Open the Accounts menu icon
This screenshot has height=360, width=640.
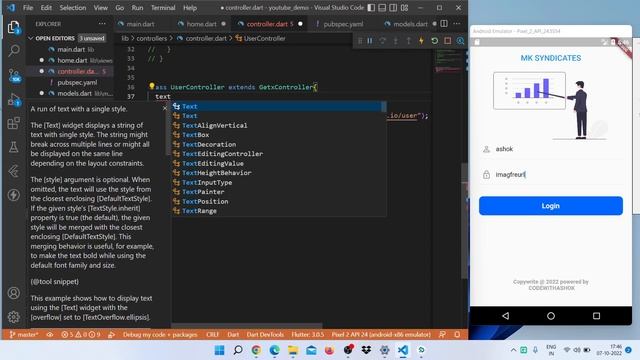pos(13,293)
